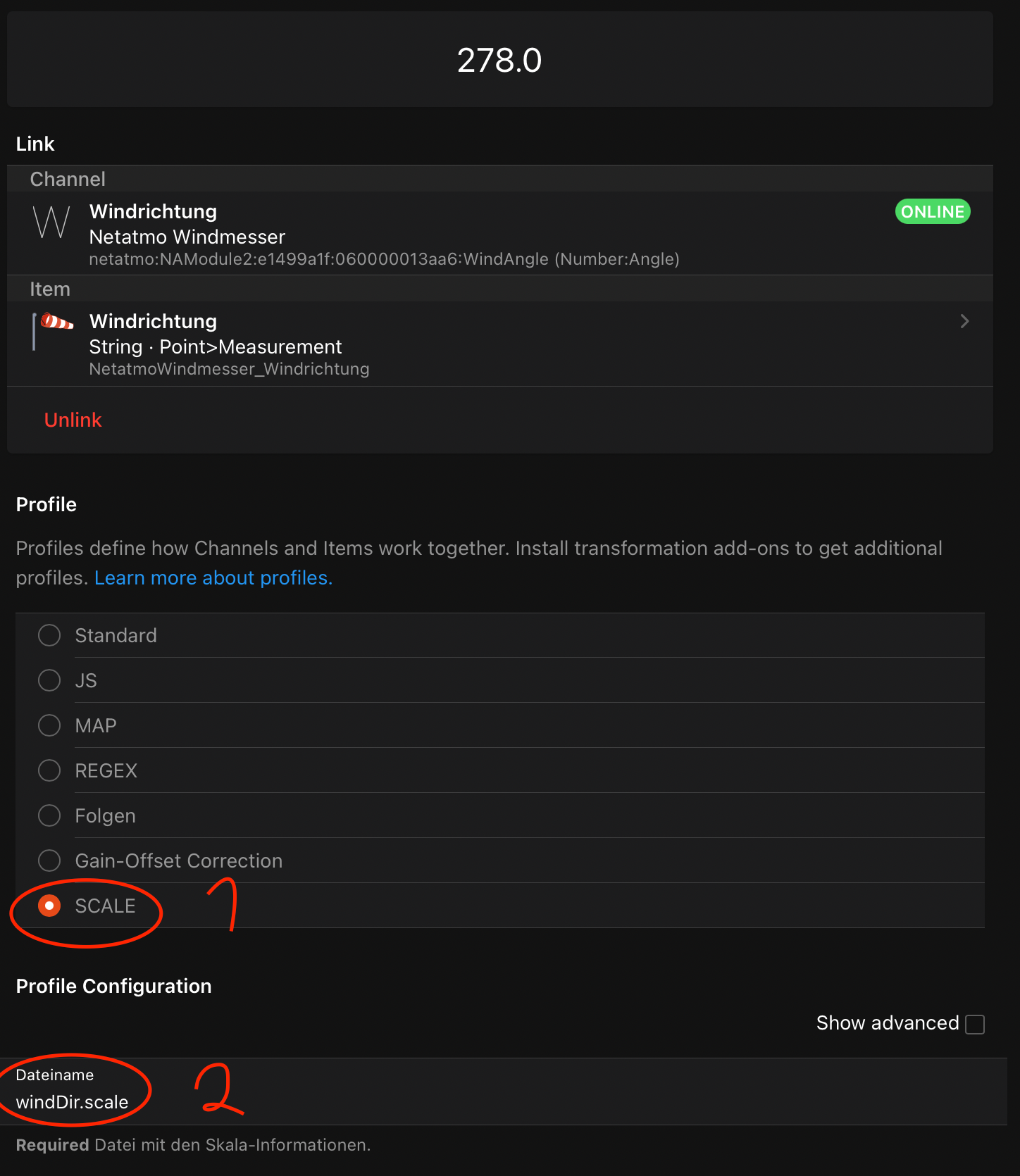Click the String Point>Measurement item type text

(215, 347)
